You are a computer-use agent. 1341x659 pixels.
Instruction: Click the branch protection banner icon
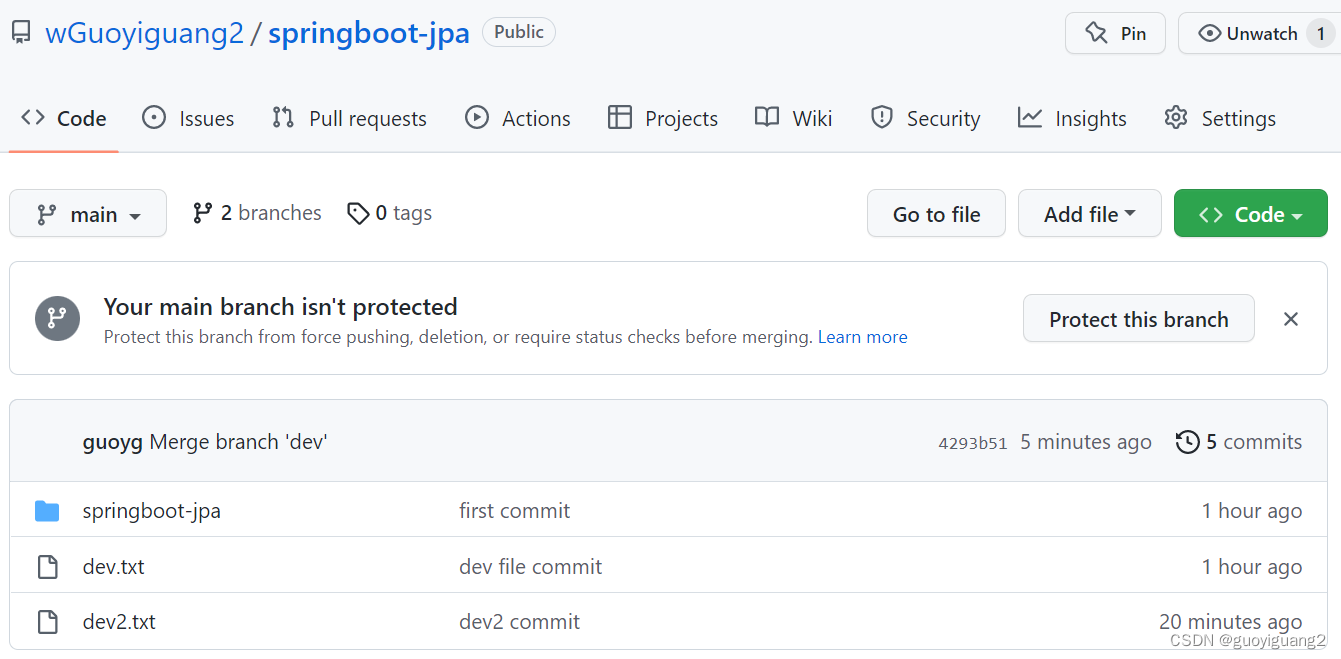point(57,318)
